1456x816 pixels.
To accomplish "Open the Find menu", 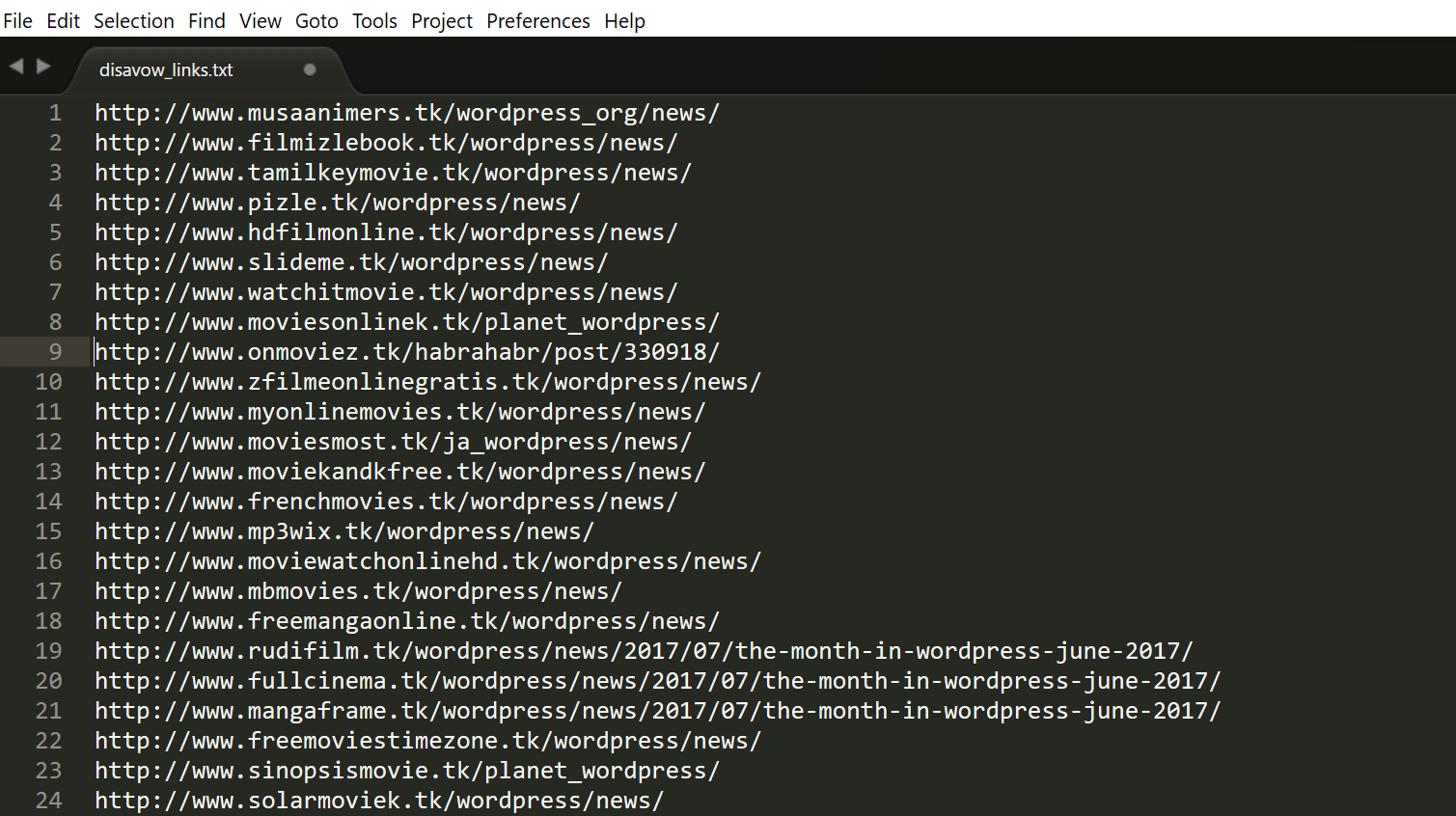I will (x=206, y=20).
